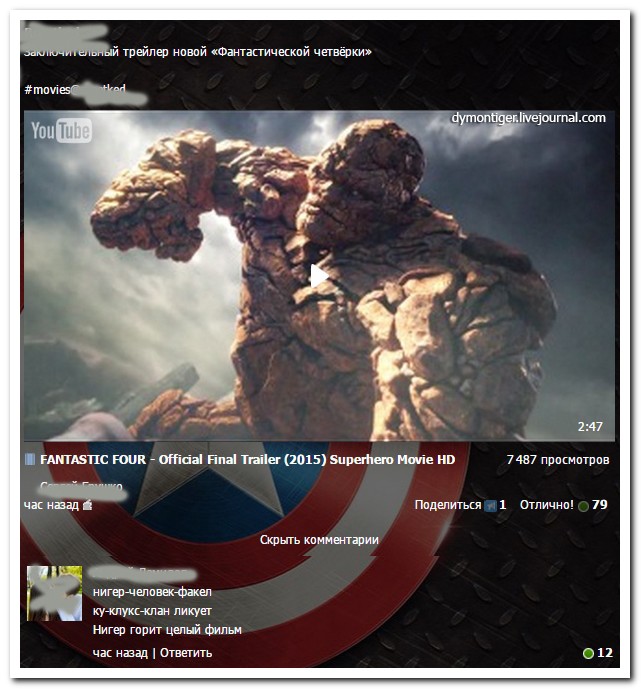
Task: Click the 7 487 просмотров view count
Action: 557,460
